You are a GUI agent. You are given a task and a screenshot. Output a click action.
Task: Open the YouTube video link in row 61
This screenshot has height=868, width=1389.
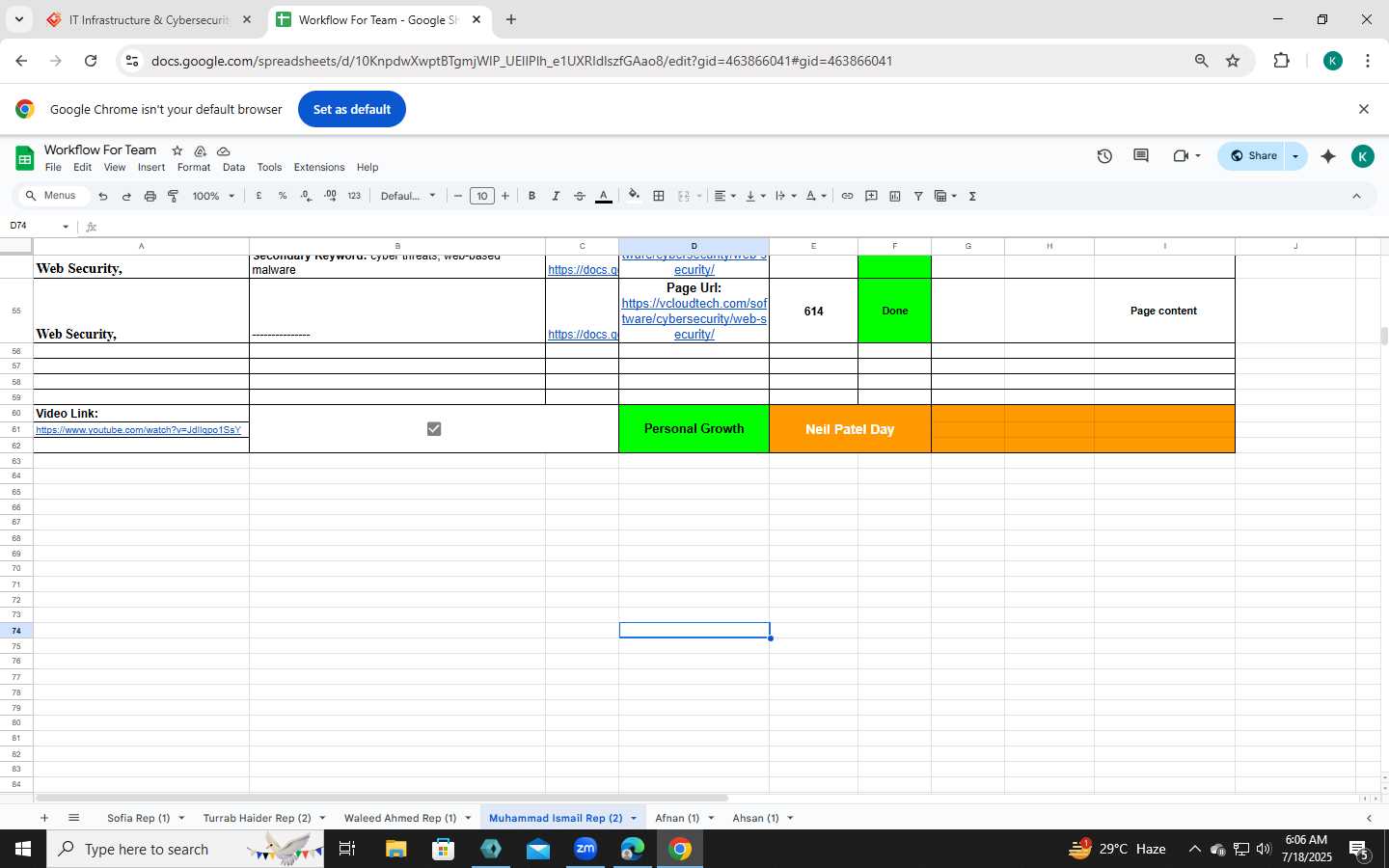(138, 430)
